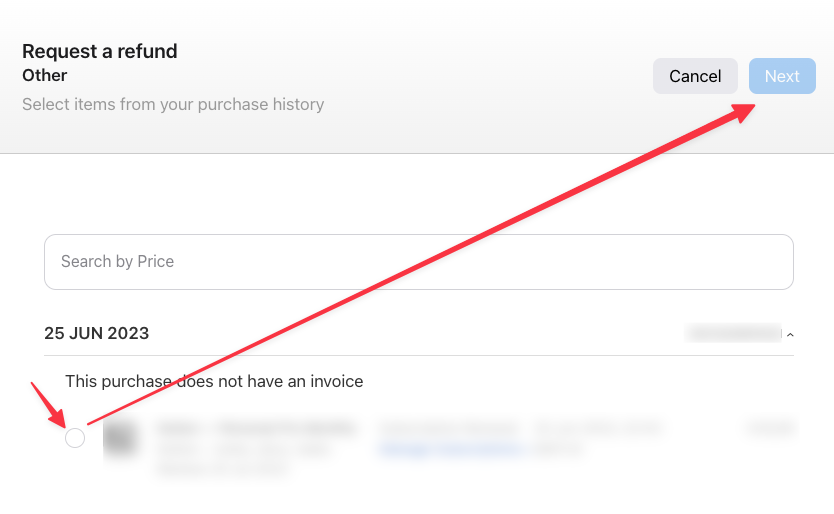
Task: Click the blurred price at row's right end
Action: pos(770,428)
